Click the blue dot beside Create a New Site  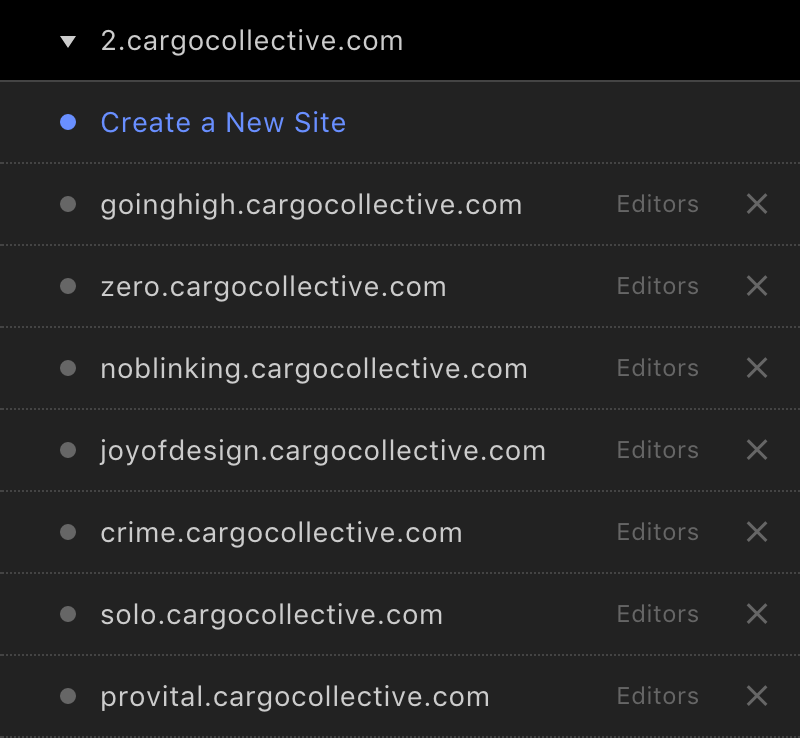click(68, 122)
